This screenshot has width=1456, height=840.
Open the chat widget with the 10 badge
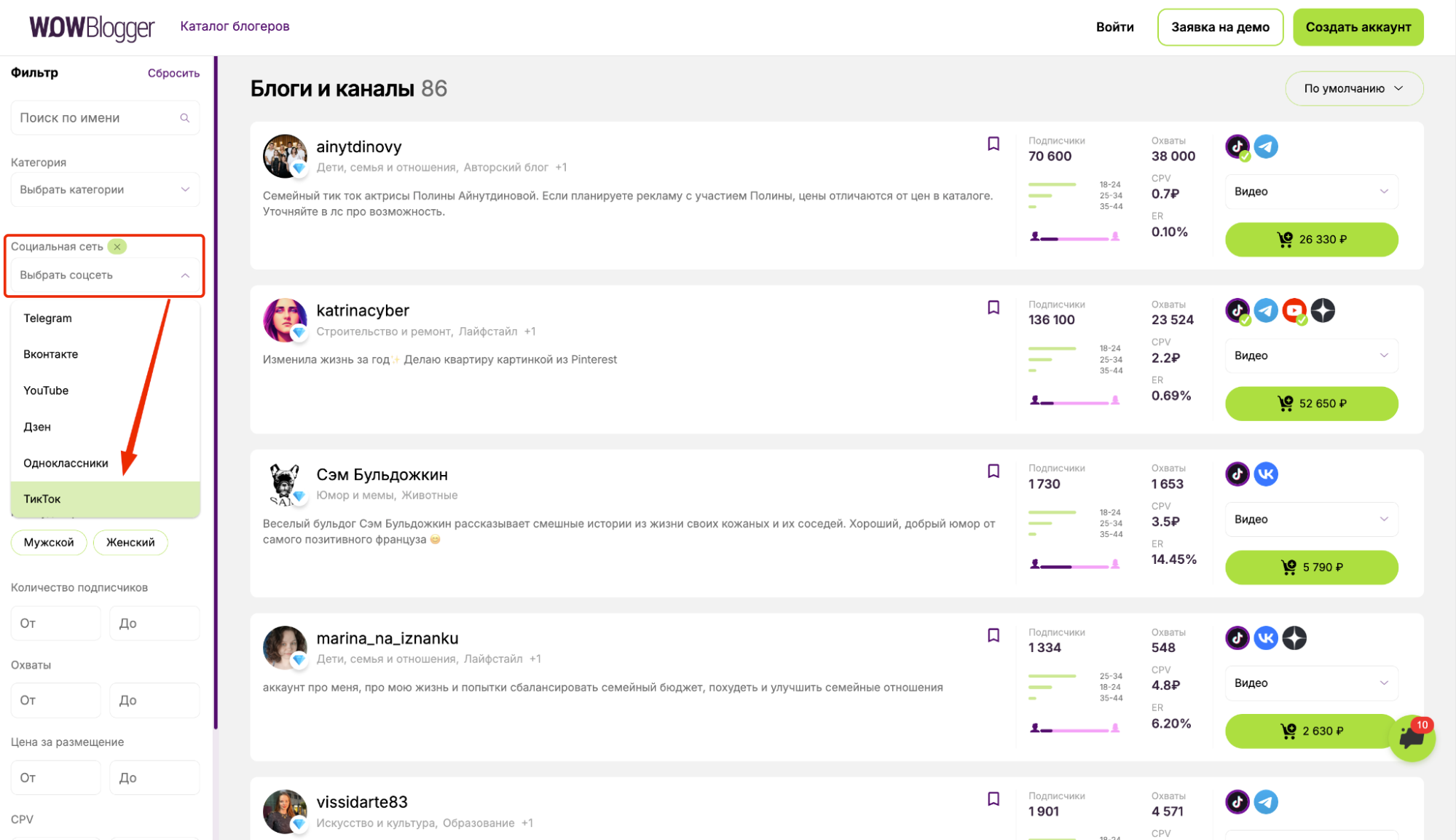(x=1411, y=738)
